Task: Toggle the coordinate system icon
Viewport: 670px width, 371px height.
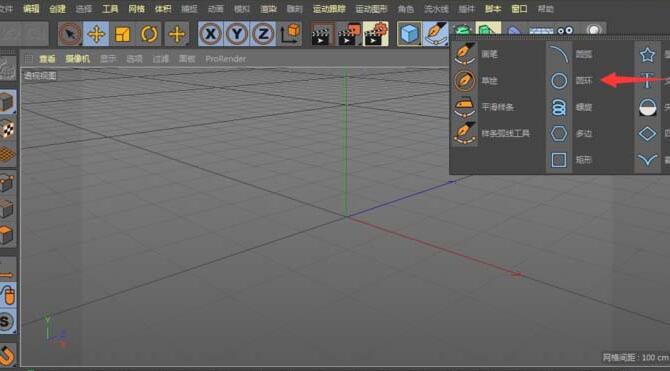Action: pos(290,34)
